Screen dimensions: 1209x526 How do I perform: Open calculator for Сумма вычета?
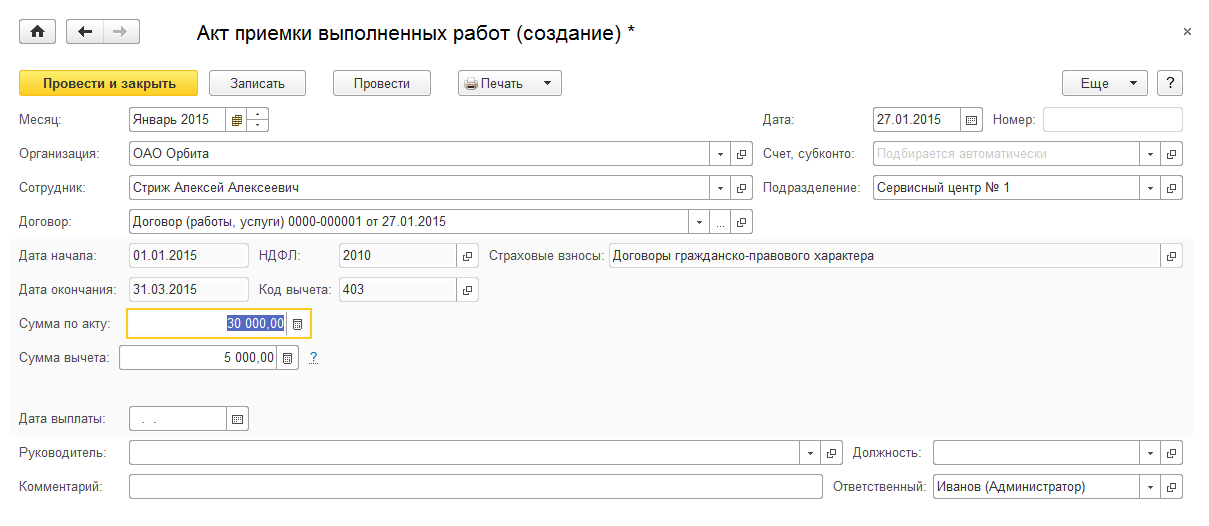pyautogui.click(x=287, y=358)
